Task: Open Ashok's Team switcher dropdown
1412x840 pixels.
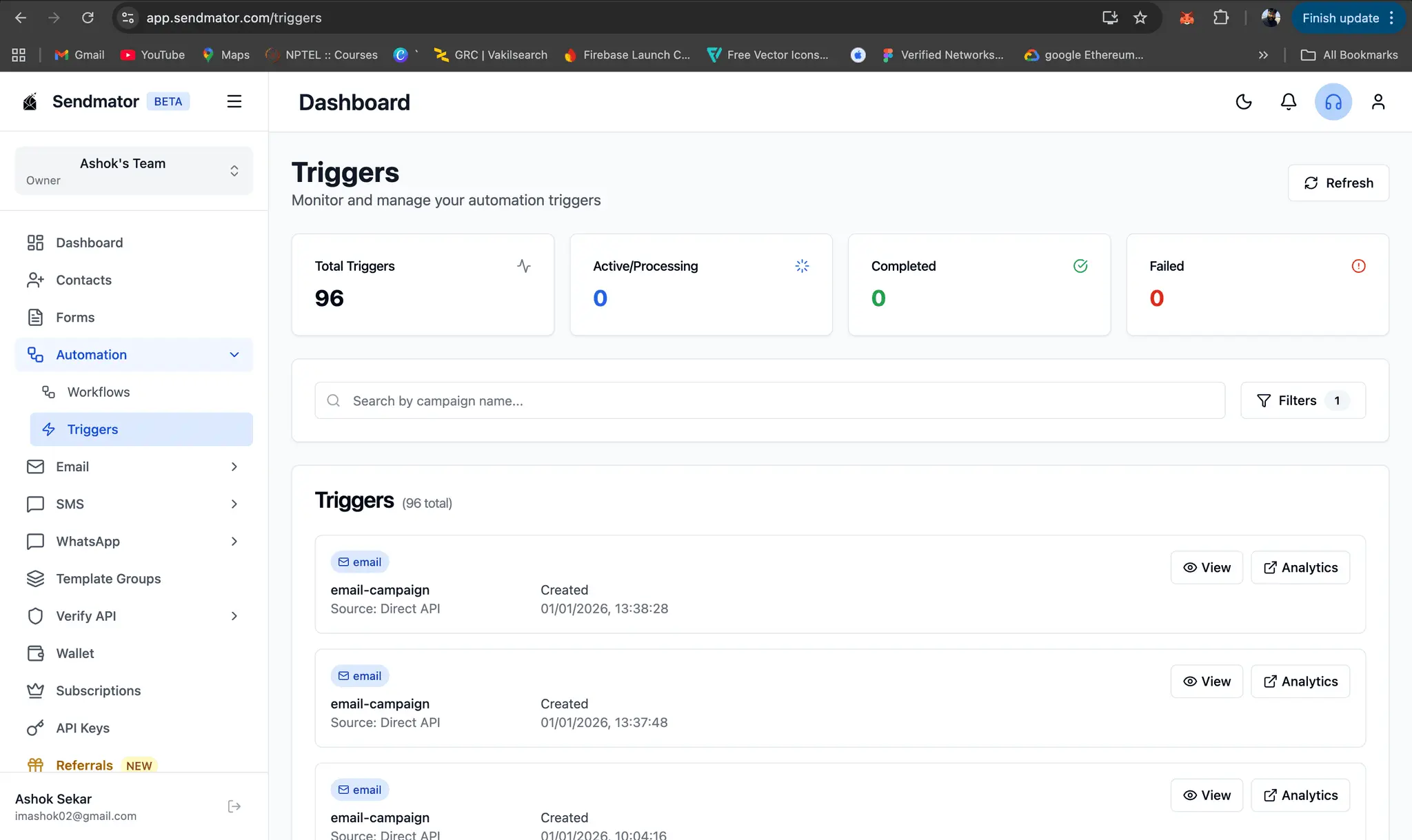Action: pyautogui.click(x=134, y=171)
